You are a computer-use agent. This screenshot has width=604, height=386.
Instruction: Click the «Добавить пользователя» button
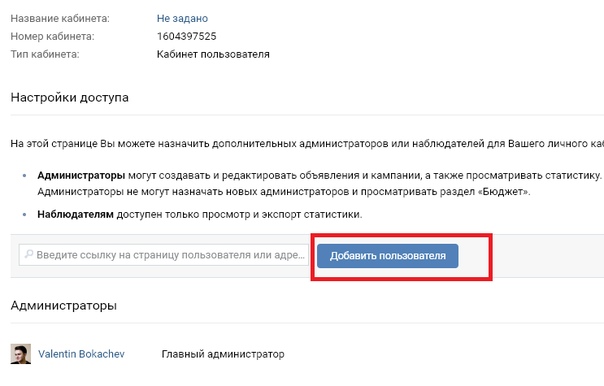click(x=388, y=256)
